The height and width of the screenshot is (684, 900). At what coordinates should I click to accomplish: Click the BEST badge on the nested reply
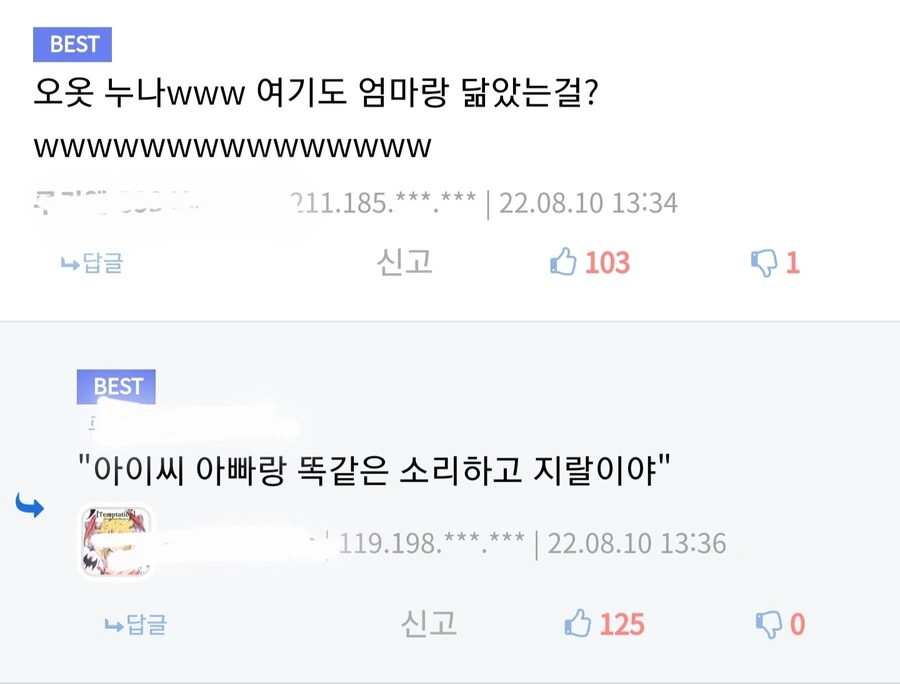[117, 387]
